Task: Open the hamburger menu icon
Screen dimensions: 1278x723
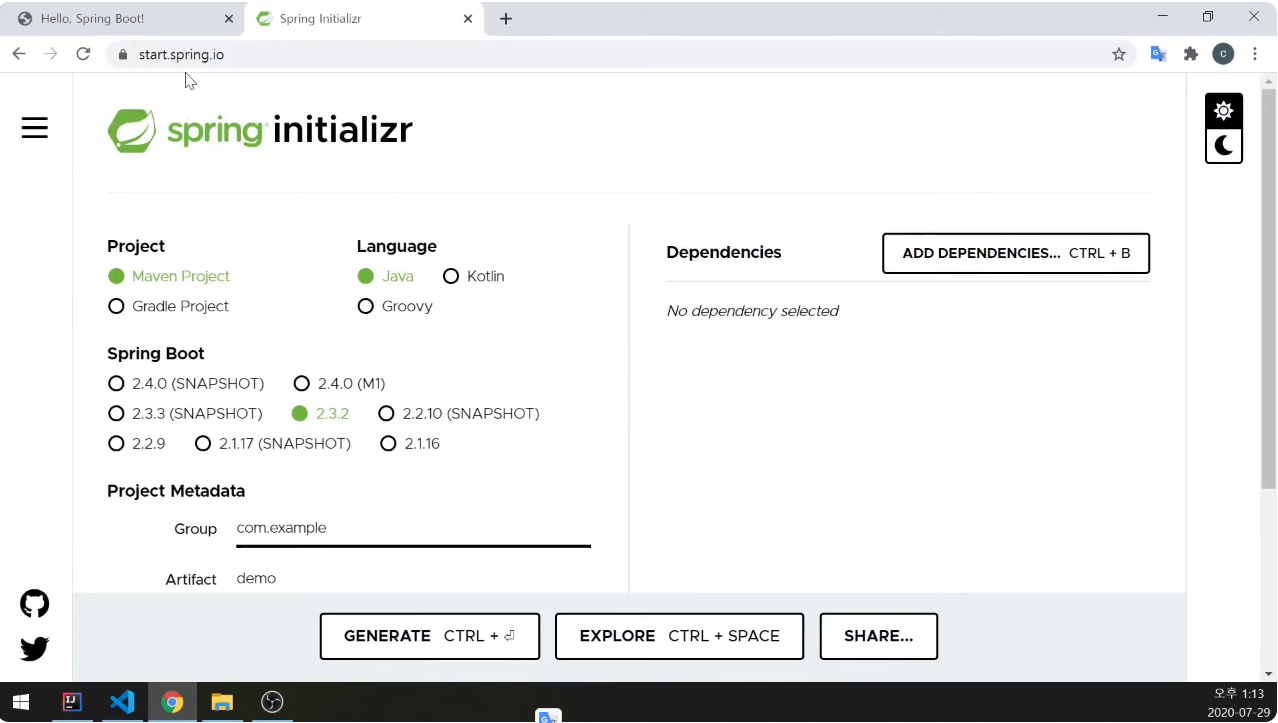Action: (x=35, y=128)
